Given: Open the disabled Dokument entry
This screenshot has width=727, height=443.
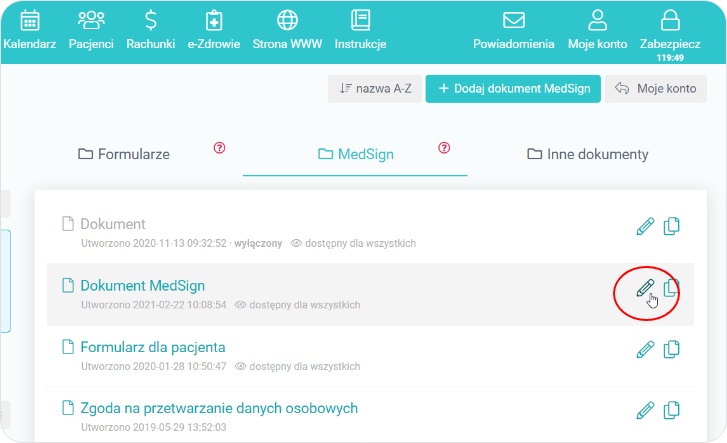Looking at the screenshot, I should (x=113, y=224).
